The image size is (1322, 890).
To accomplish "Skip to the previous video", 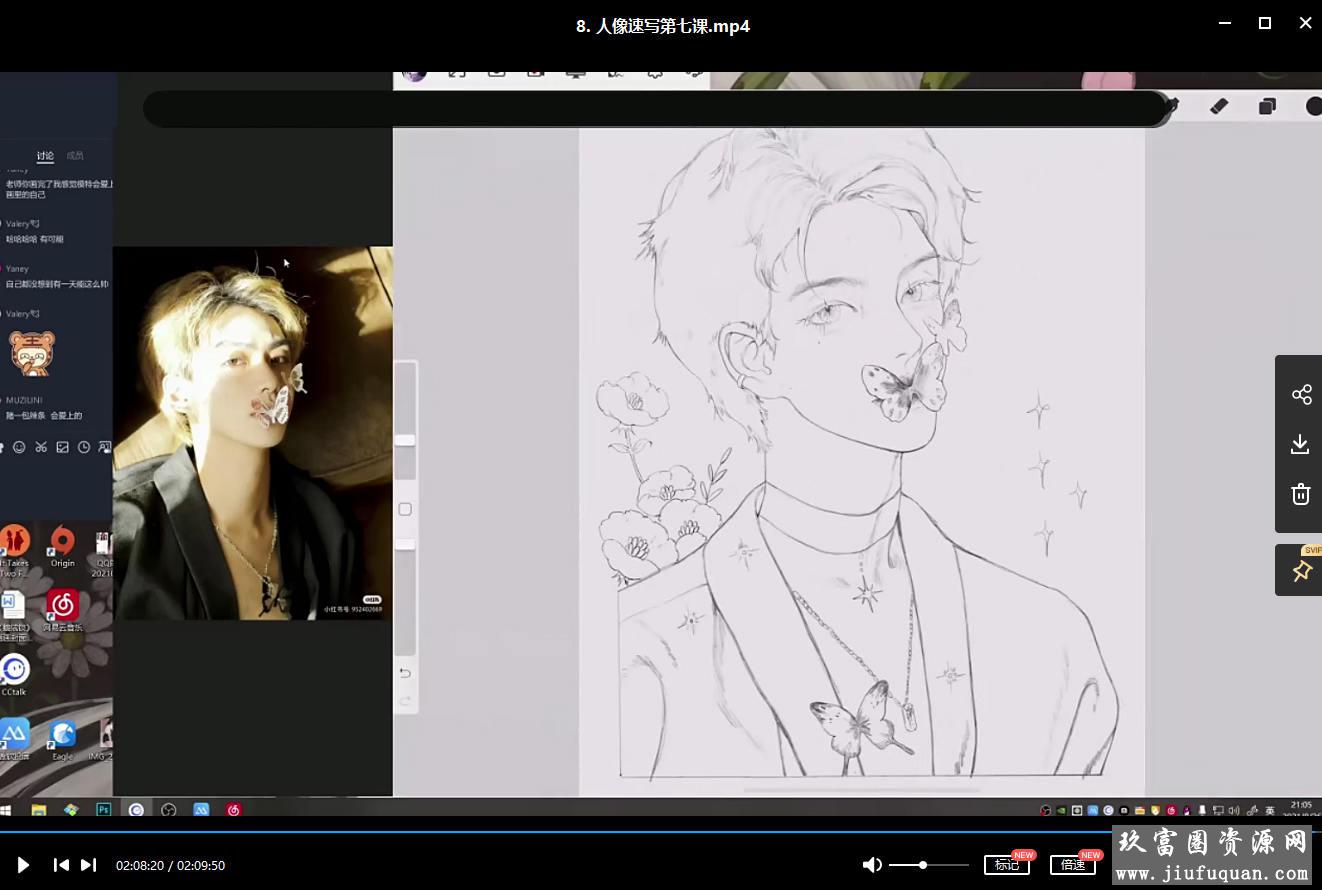I will coord(61,865).
